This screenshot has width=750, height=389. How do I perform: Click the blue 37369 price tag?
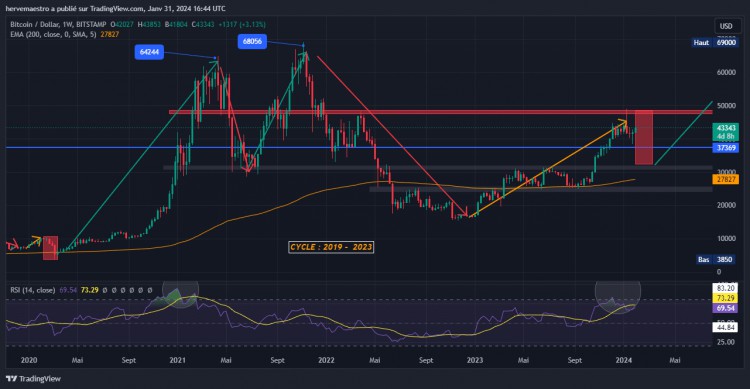[726, 148]
